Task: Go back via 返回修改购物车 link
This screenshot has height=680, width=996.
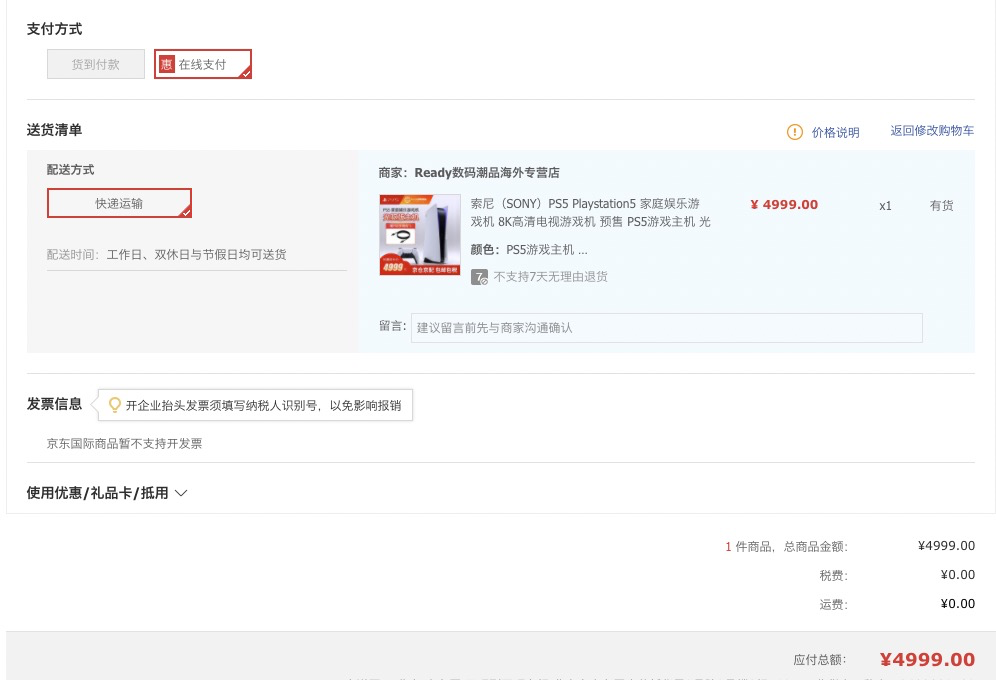Action: [932, 131]
